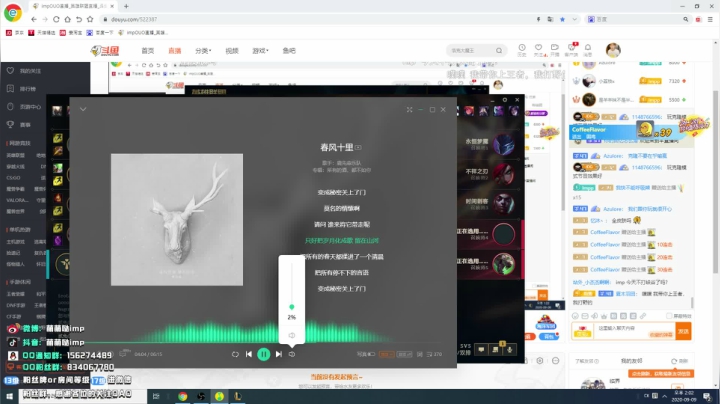The width and height of the screenshot is (720, 404).
Task: Skip to the next track
Action: [279, 354]
